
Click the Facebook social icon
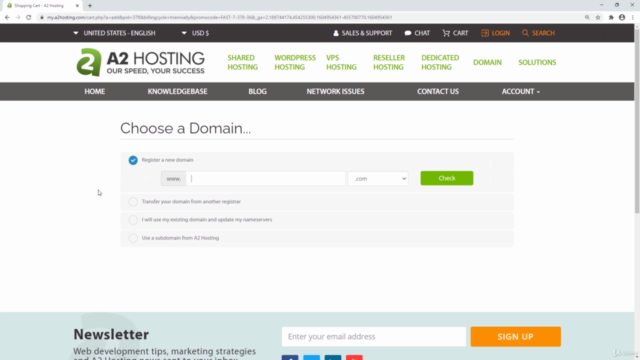[x=290, y=358]
